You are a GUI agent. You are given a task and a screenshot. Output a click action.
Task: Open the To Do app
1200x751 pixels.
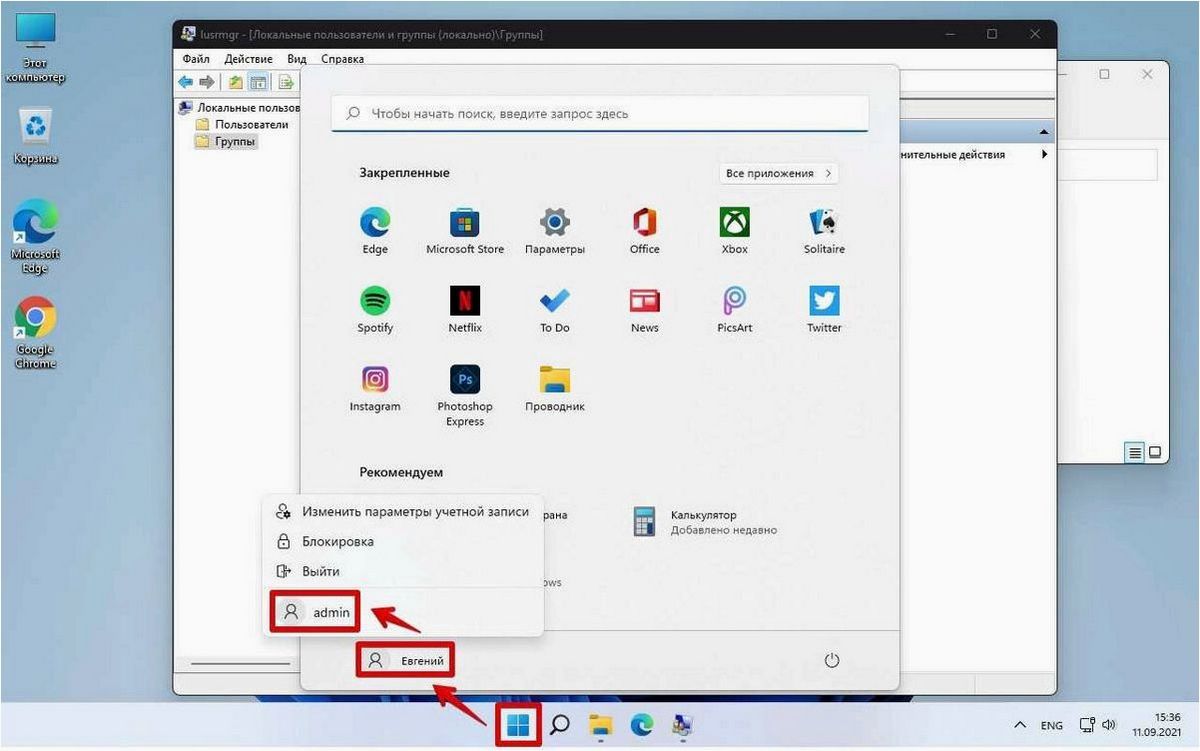tap(555, 309)
